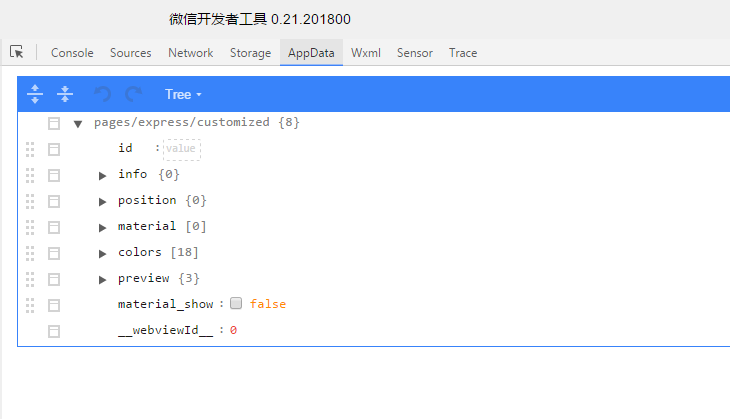Image resolution: width=730 pixels, height=419 pixels.
Task: Open action menu for preview row
Action: [54, 280]
